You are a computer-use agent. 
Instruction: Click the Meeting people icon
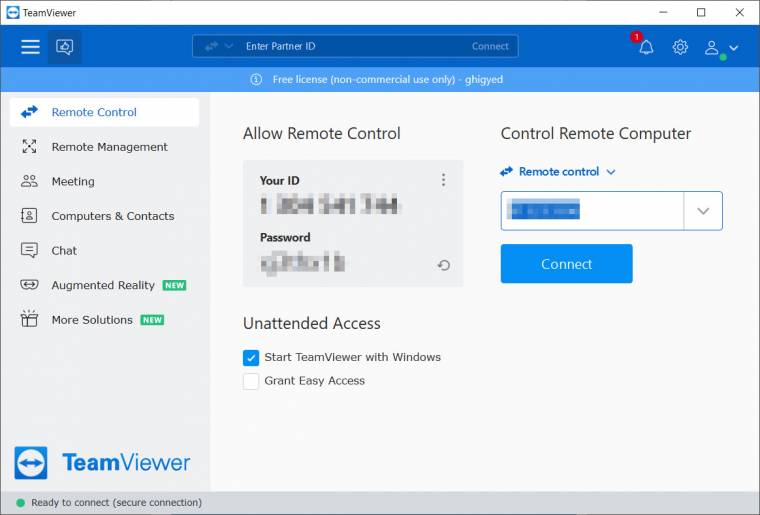click(x=29, y=181)
